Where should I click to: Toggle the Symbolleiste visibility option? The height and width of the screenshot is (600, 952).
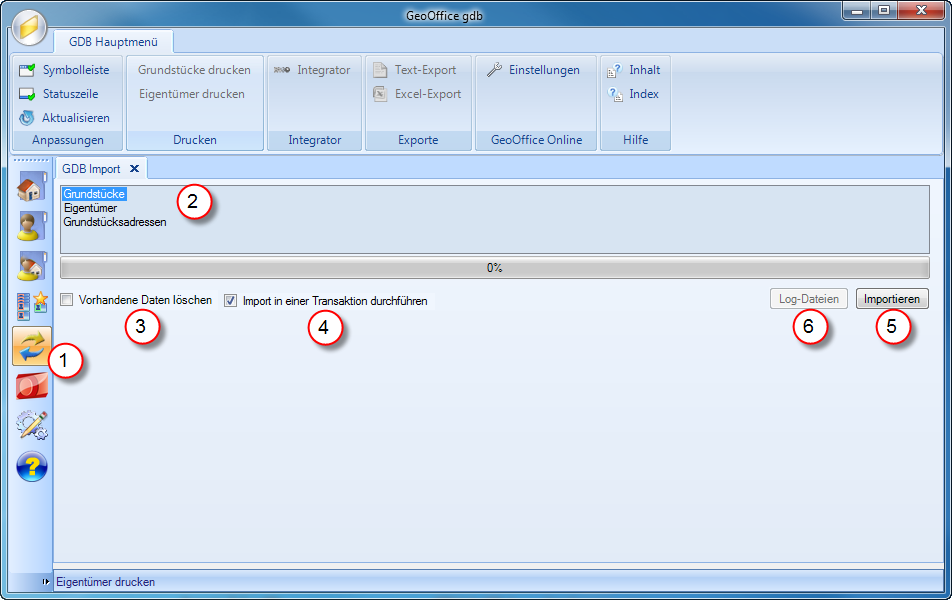[x=65, y=70]
